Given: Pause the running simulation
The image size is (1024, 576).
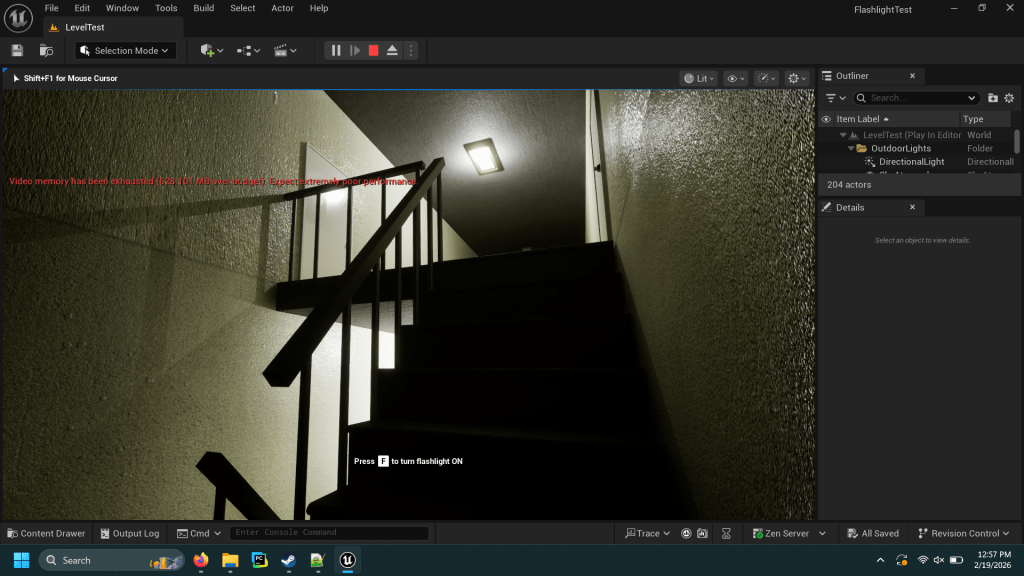Looking at the screenshot, I should pos(336,50).
